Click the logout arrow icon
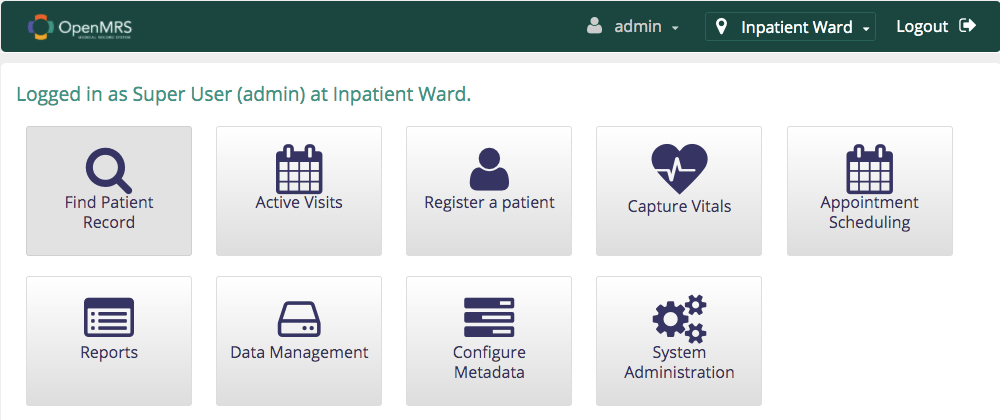 (x=967, y=26)
